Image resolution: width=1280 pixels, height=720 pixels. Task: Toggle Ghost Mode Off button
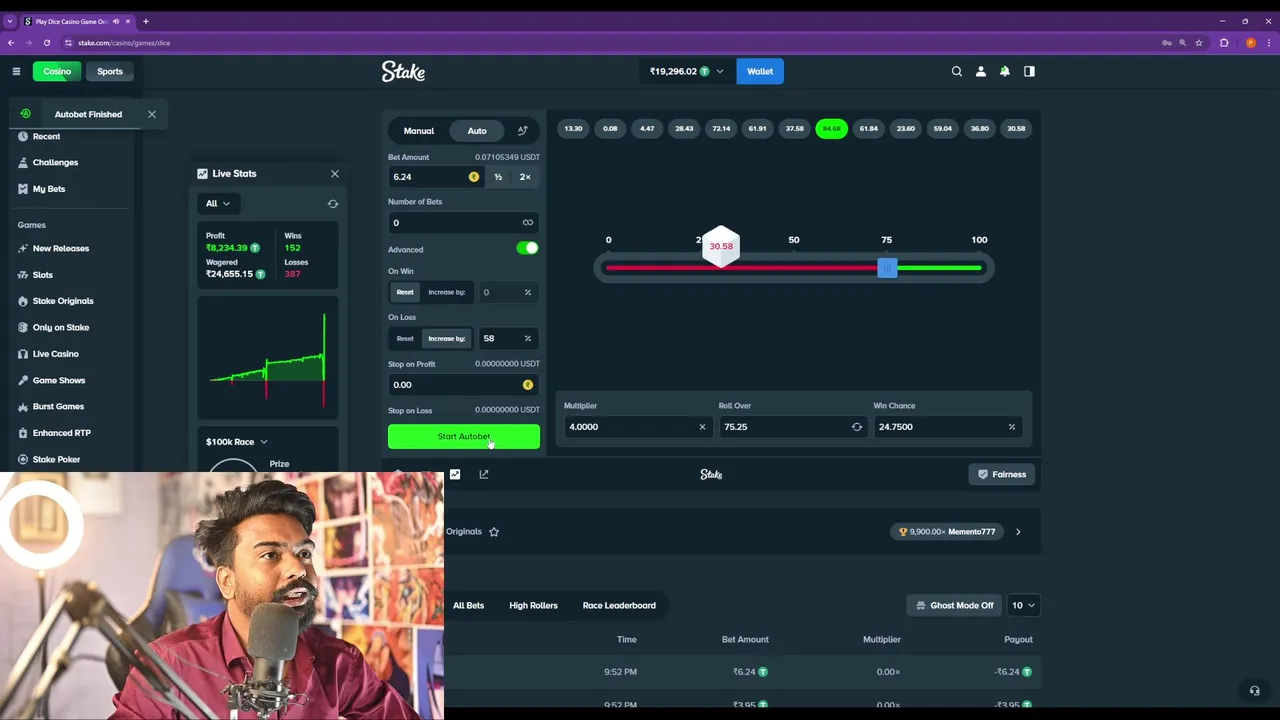tap(954, 605)
